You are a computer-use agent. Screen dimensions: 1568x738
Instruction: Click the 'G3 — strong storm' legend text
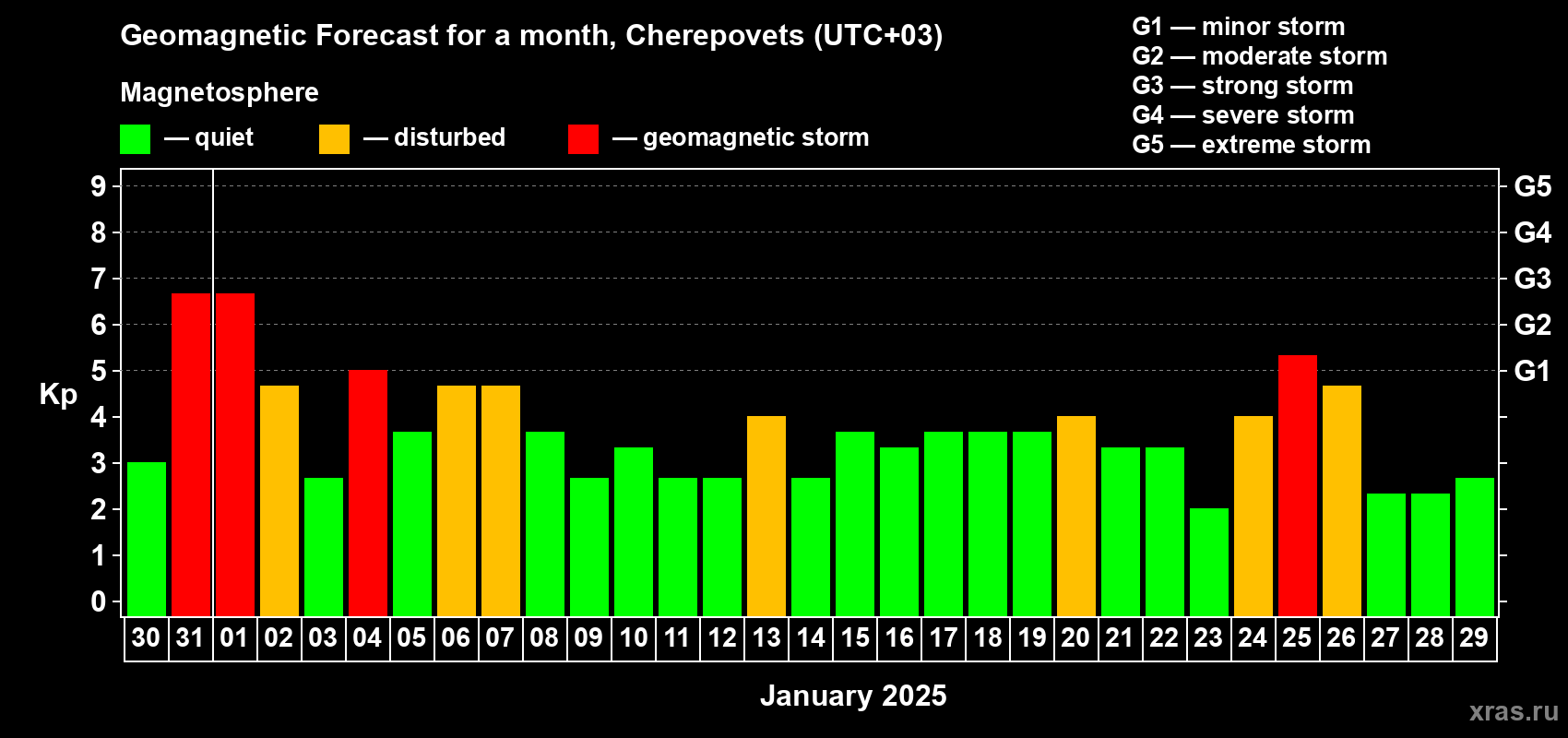pyautogui.click(x=1242, y=86)
